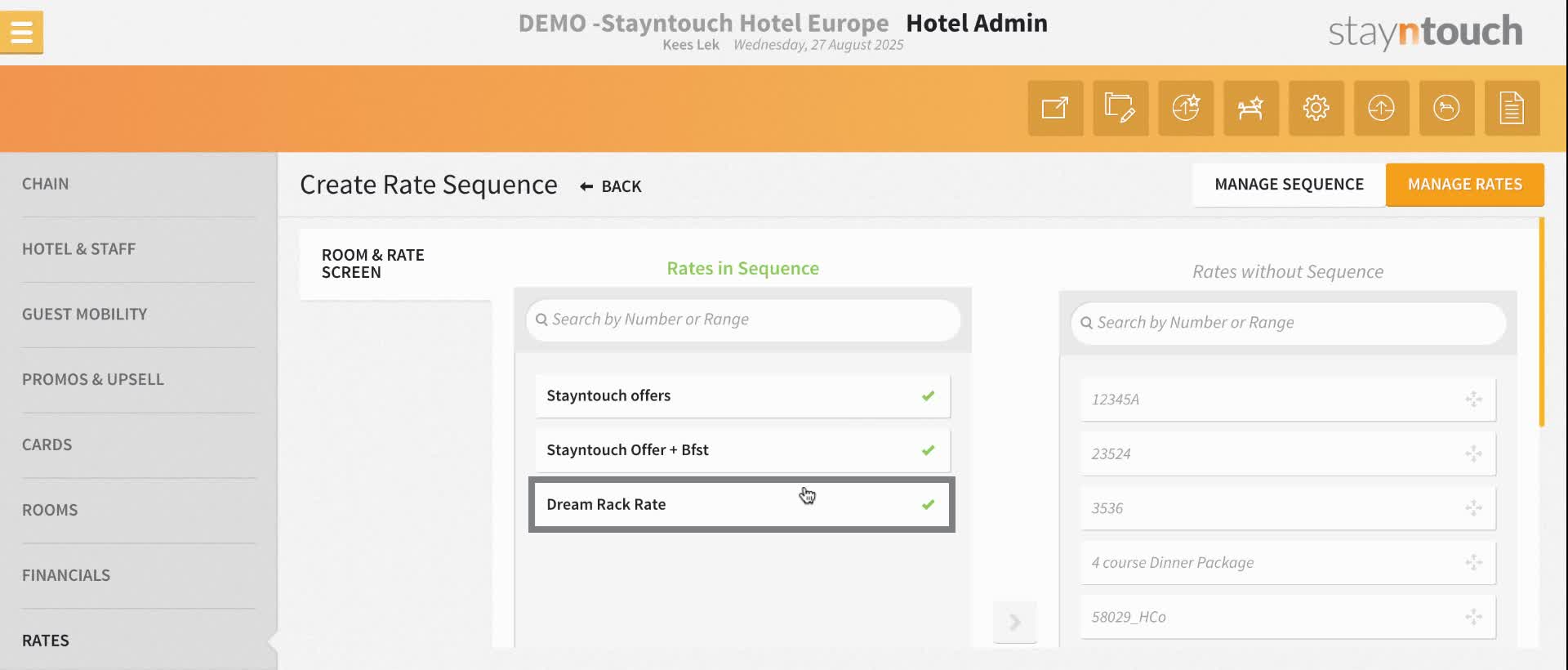This screenshot has height=670, width=1568.
Task: Select the 58029_HCo rate row
Action: pyautogui.click(x=1288, y=617)
